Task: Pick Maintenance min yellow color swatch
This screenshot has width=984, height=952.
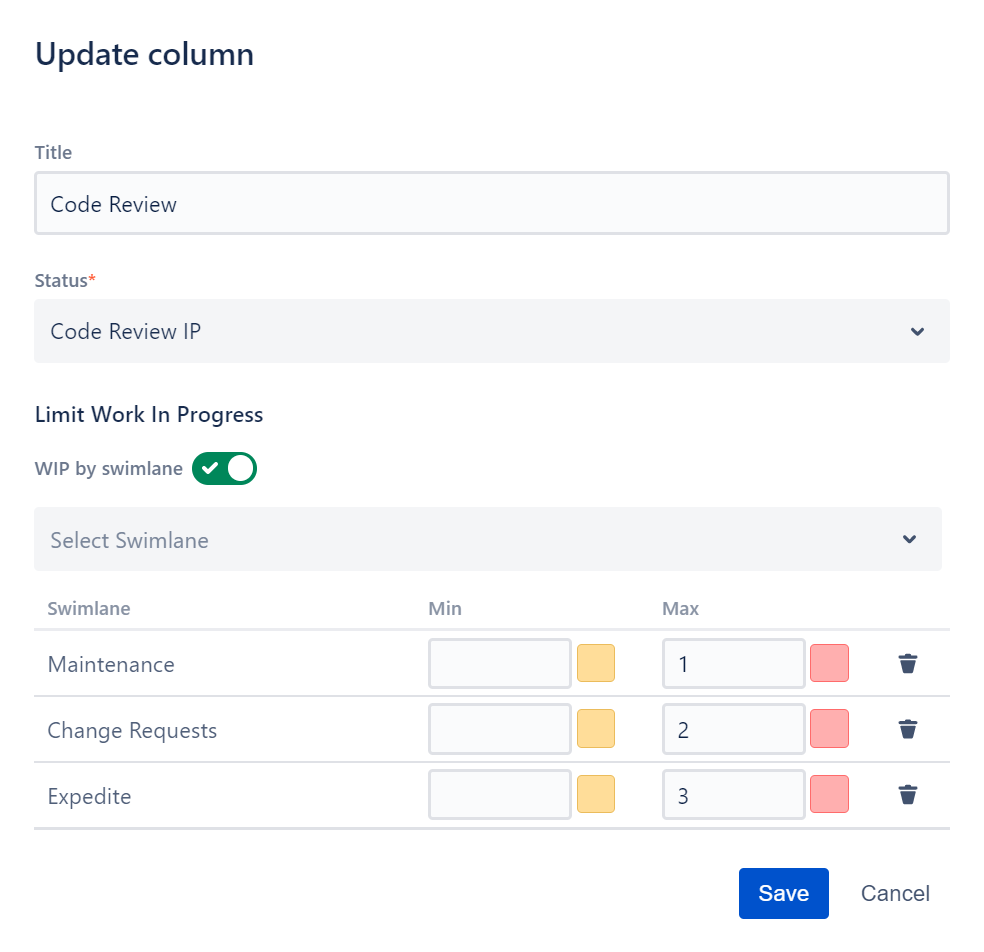Action: [x=596, y=663]
